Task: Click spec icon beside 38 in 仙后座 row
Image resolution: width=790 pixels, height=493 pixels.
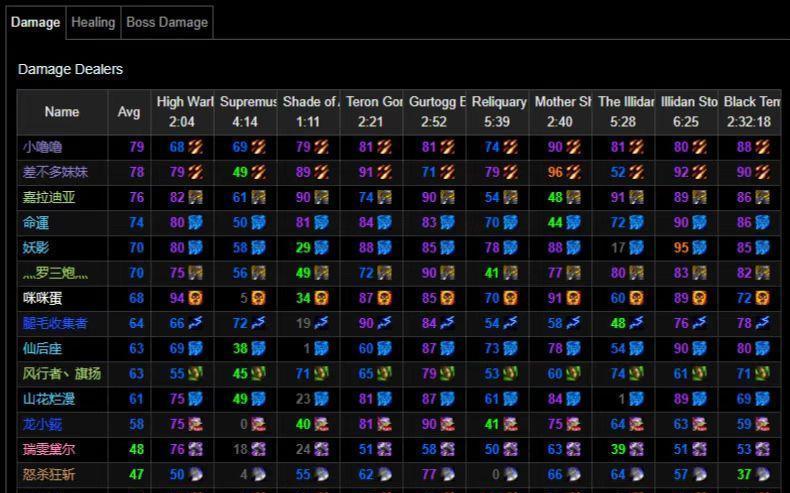Action: [258, 348]
